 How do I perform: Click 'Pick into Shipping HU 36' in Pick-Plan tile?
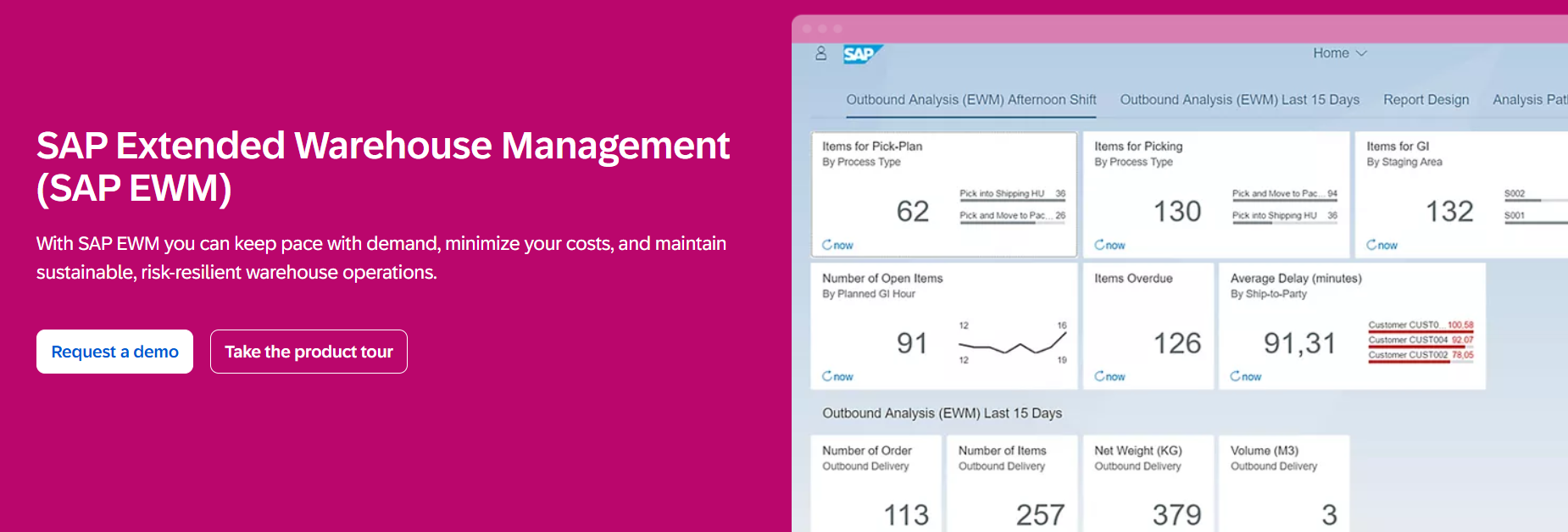pyautogui.click(x=1012, y=194)
